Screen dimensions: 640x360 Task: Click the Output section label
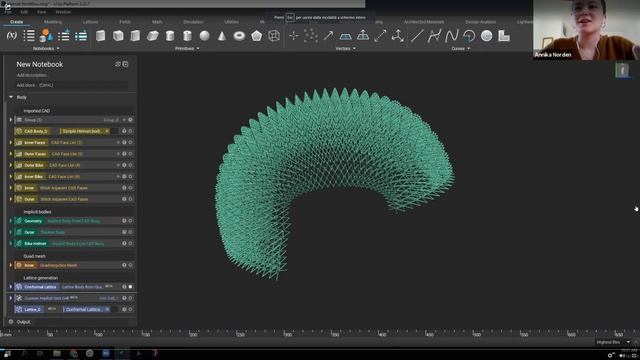click(23, 322)
